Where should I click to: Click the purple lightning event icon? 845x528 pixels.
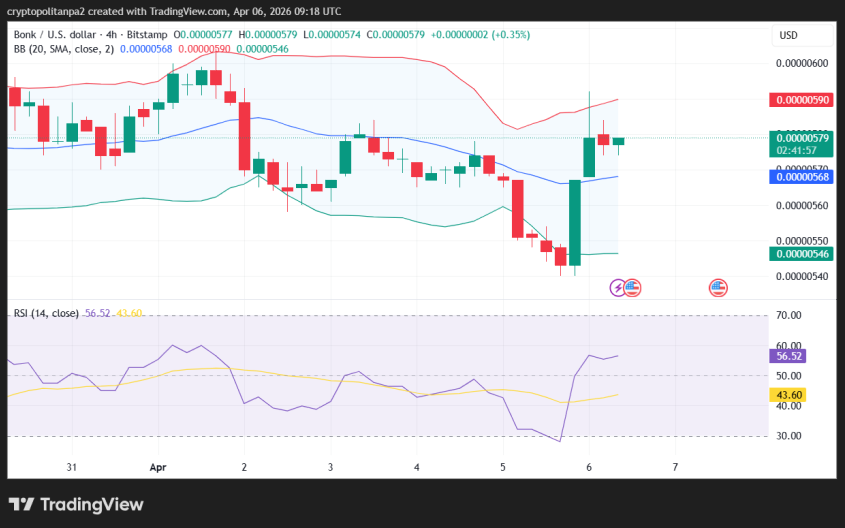618,288
